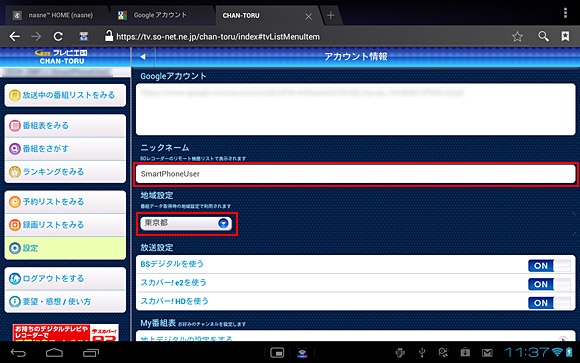The image size is (580, 363).
Task: Click the address bar URL
Action: tap(218, 37)
